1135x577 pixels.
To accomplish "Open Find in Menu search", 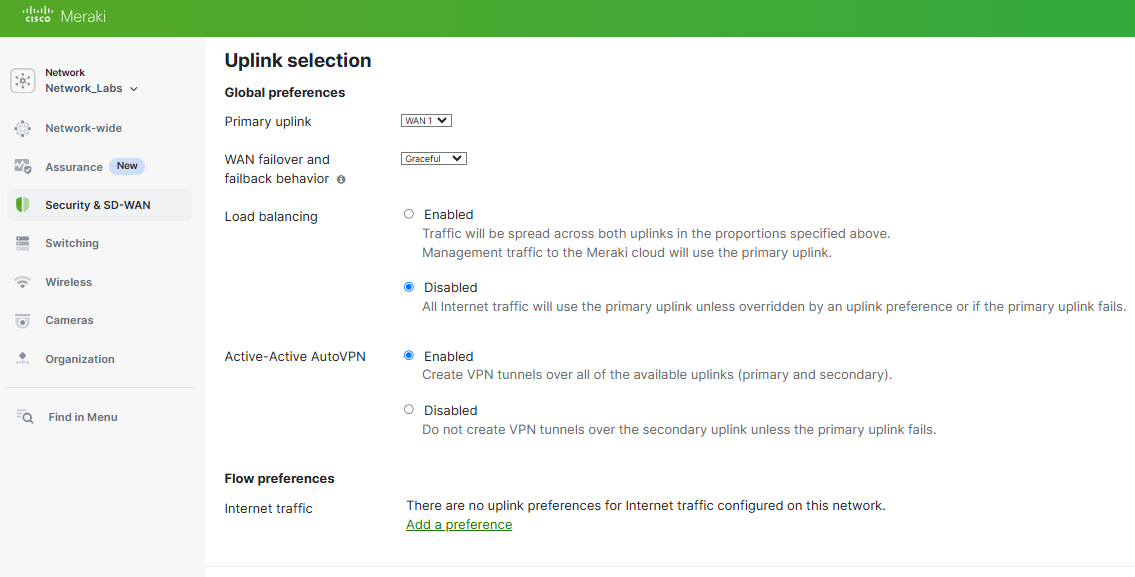I will click(x=83, y=417).
